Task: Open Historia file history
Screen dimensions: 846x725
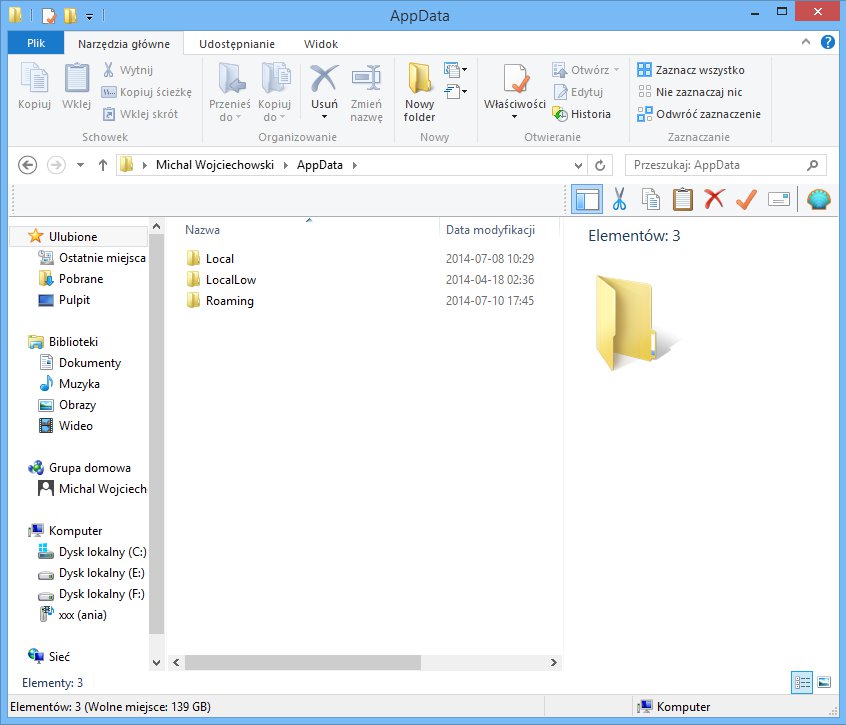Action: click(582, 114)
